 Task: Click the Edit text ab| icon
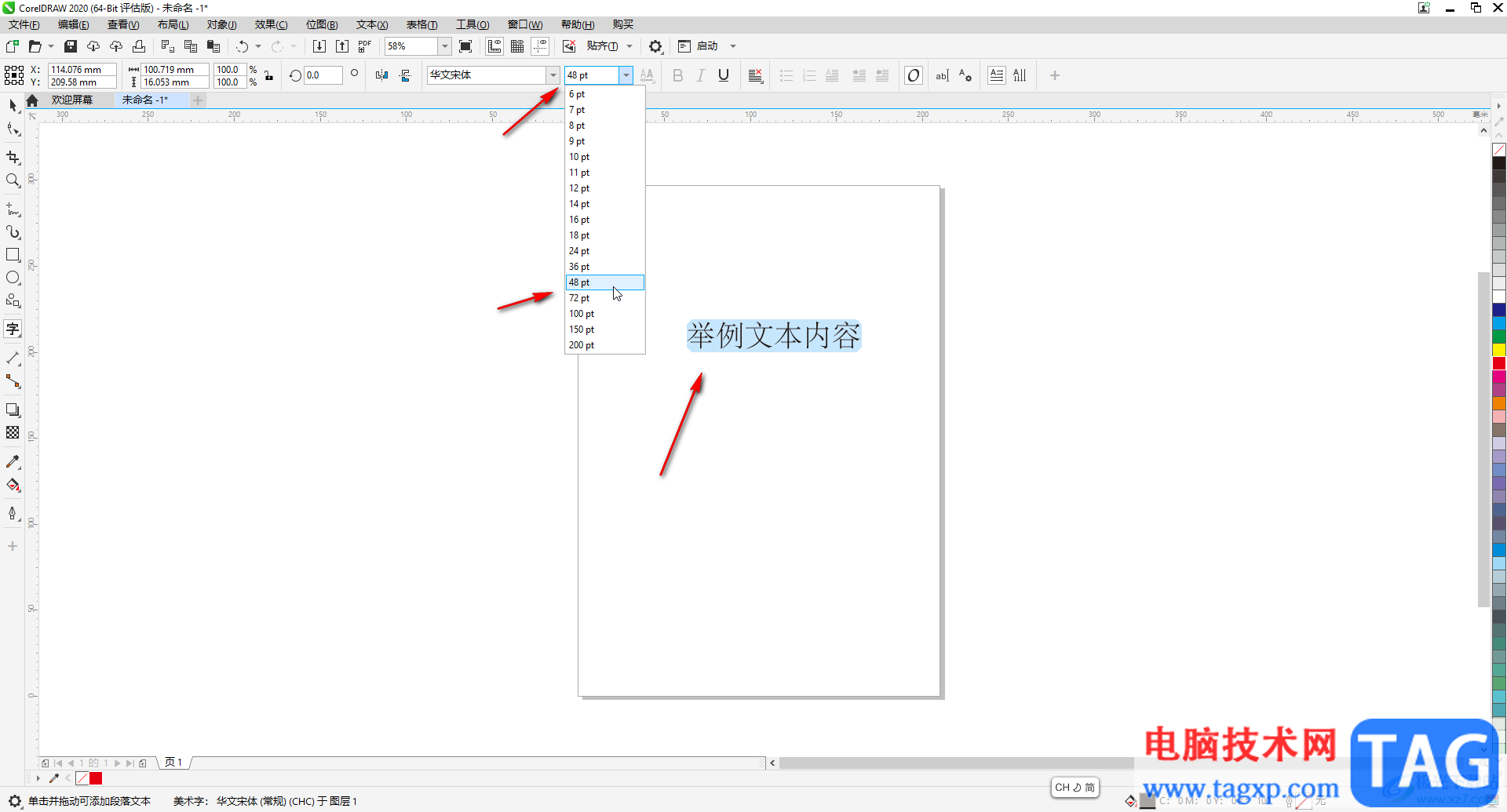click(943, 75)
